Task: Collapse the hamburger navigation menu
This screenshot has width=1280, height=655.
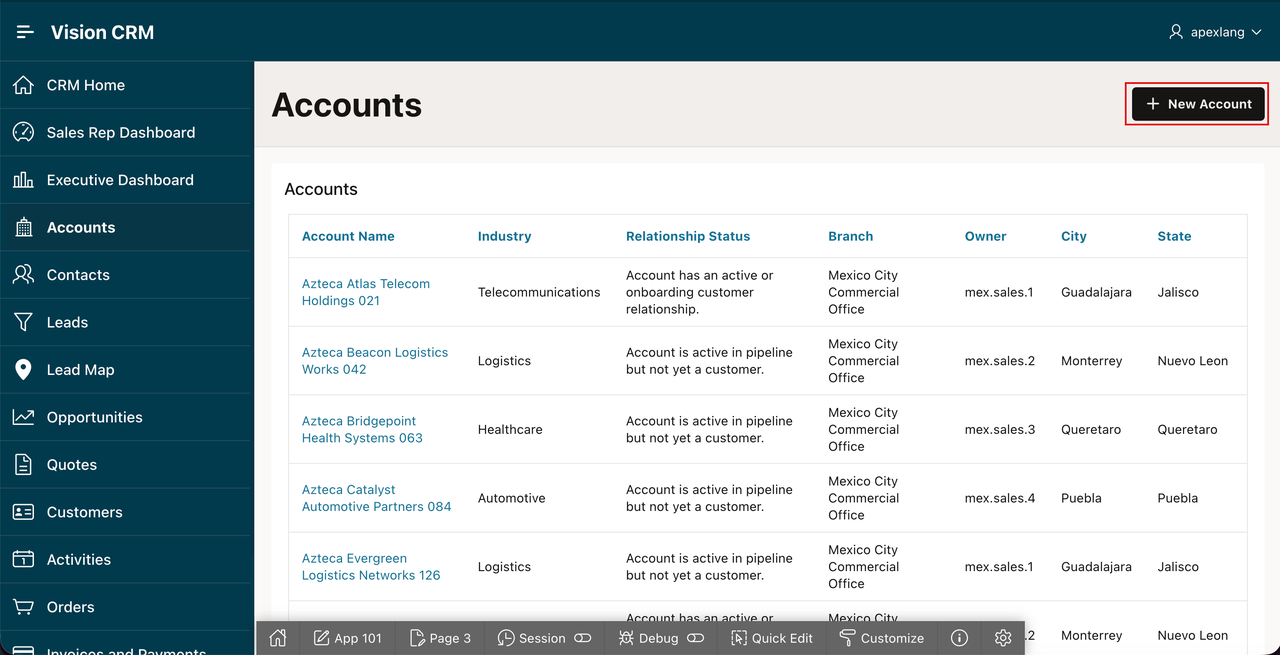Action: tap(25, 32)
